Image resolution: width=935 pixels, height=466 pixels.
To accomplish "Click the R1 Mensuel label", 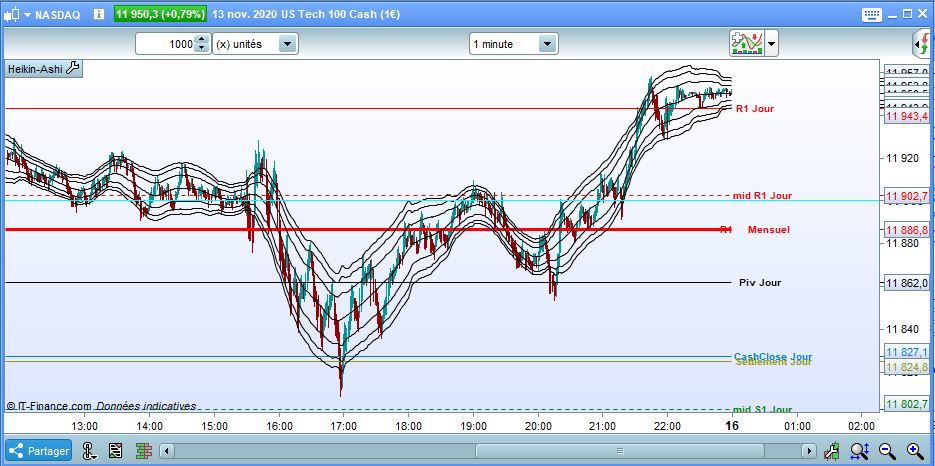I will (755, 230).
